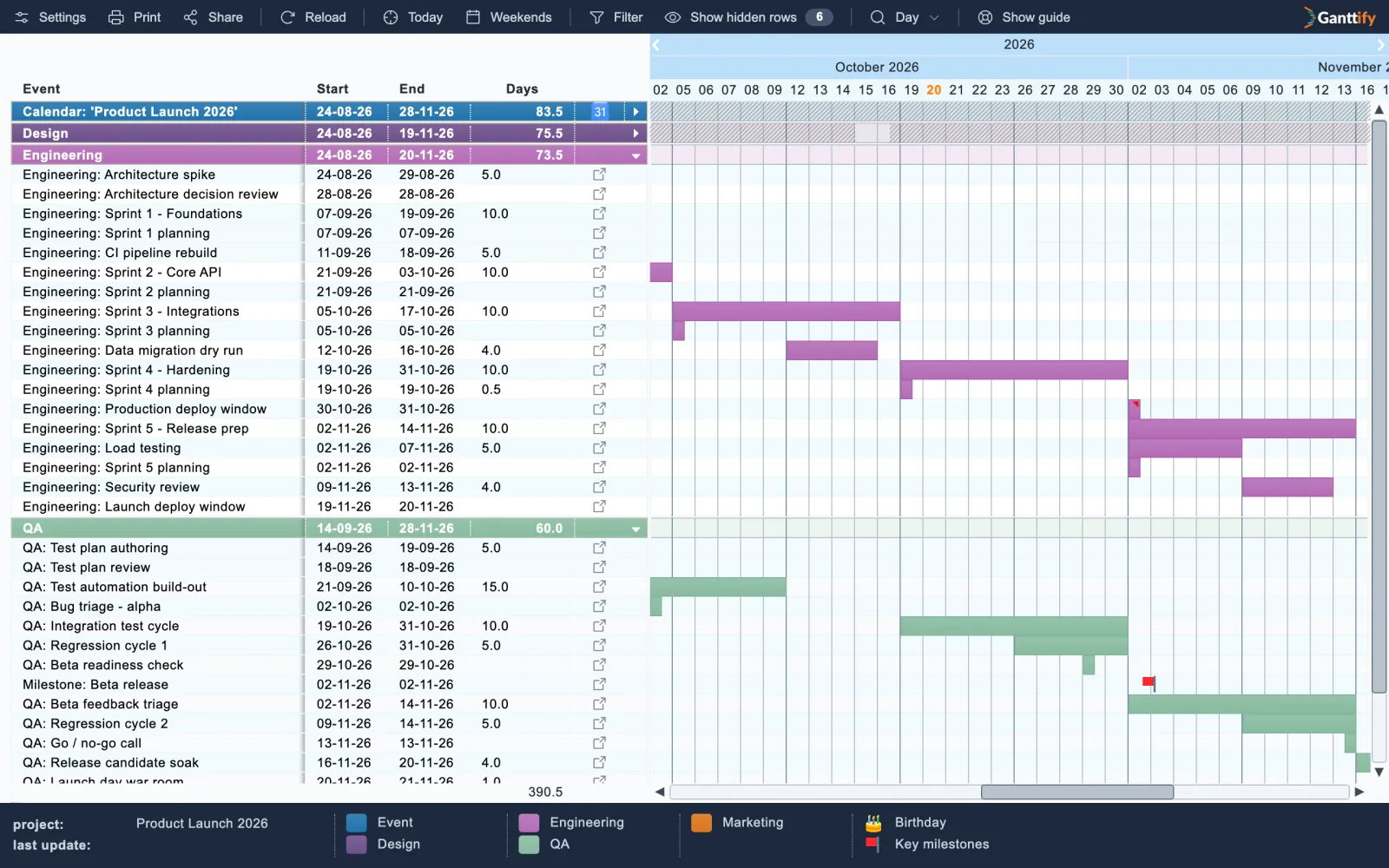Viewport: 1389px width, 868px height.
Task: Click the calendar 31 icon in header row
Action: (600, 112)
